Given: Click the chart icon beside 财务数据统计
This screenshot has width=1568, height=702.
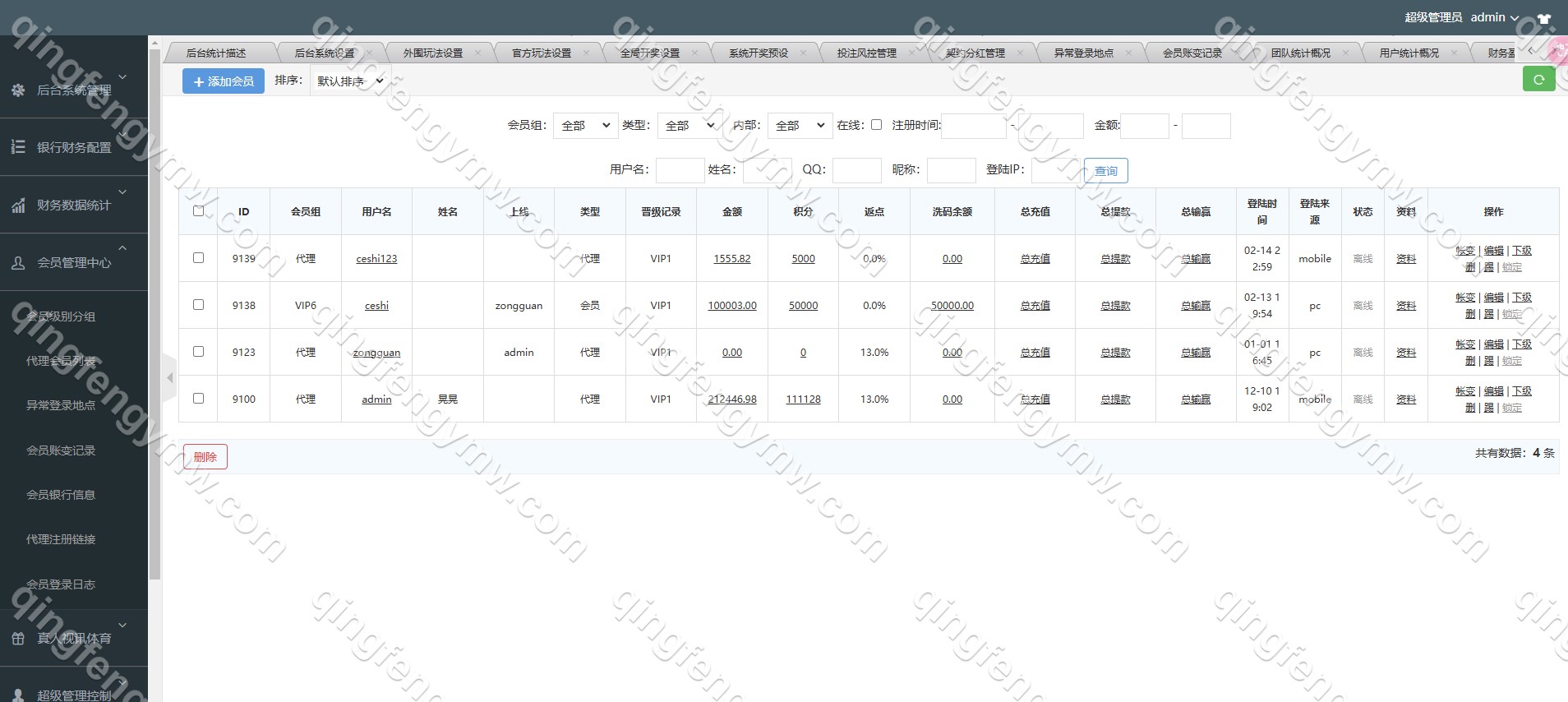Looking at the screenshot, I should [x=18, y=205].
